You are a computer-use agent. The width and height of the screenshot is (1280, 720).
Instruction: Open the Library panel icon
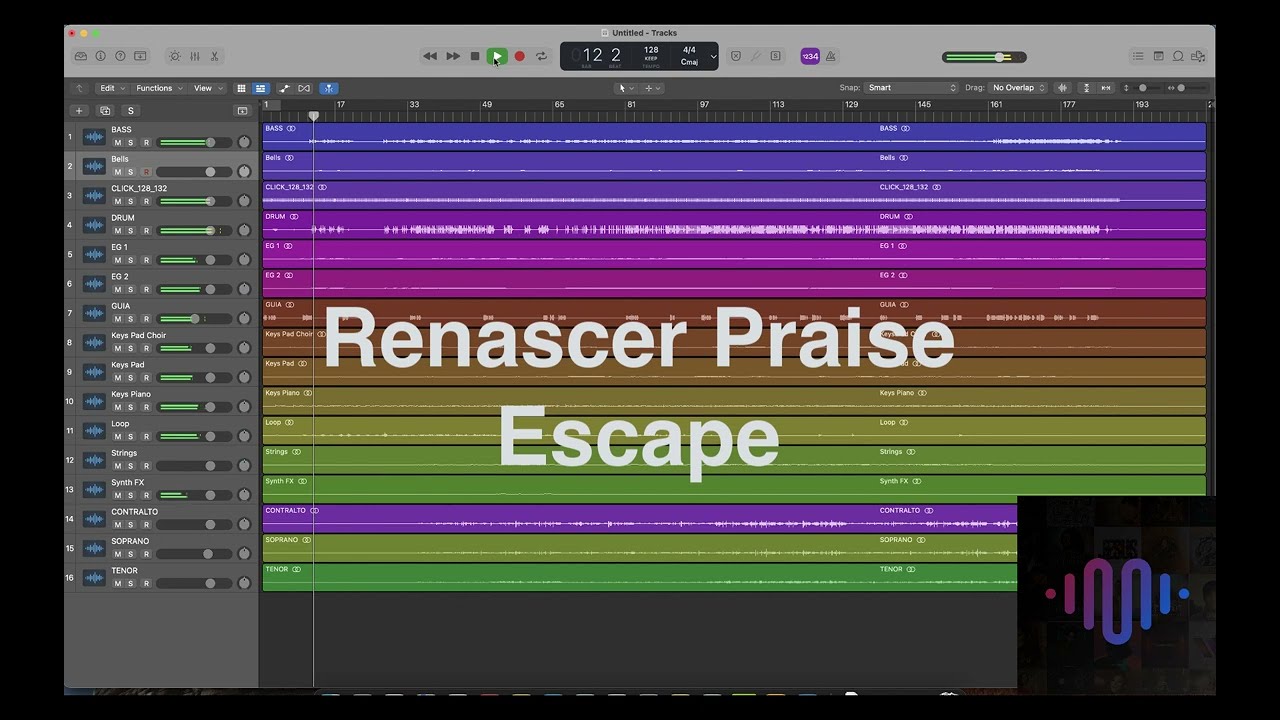pyautogui.click(x=81, y=56)
